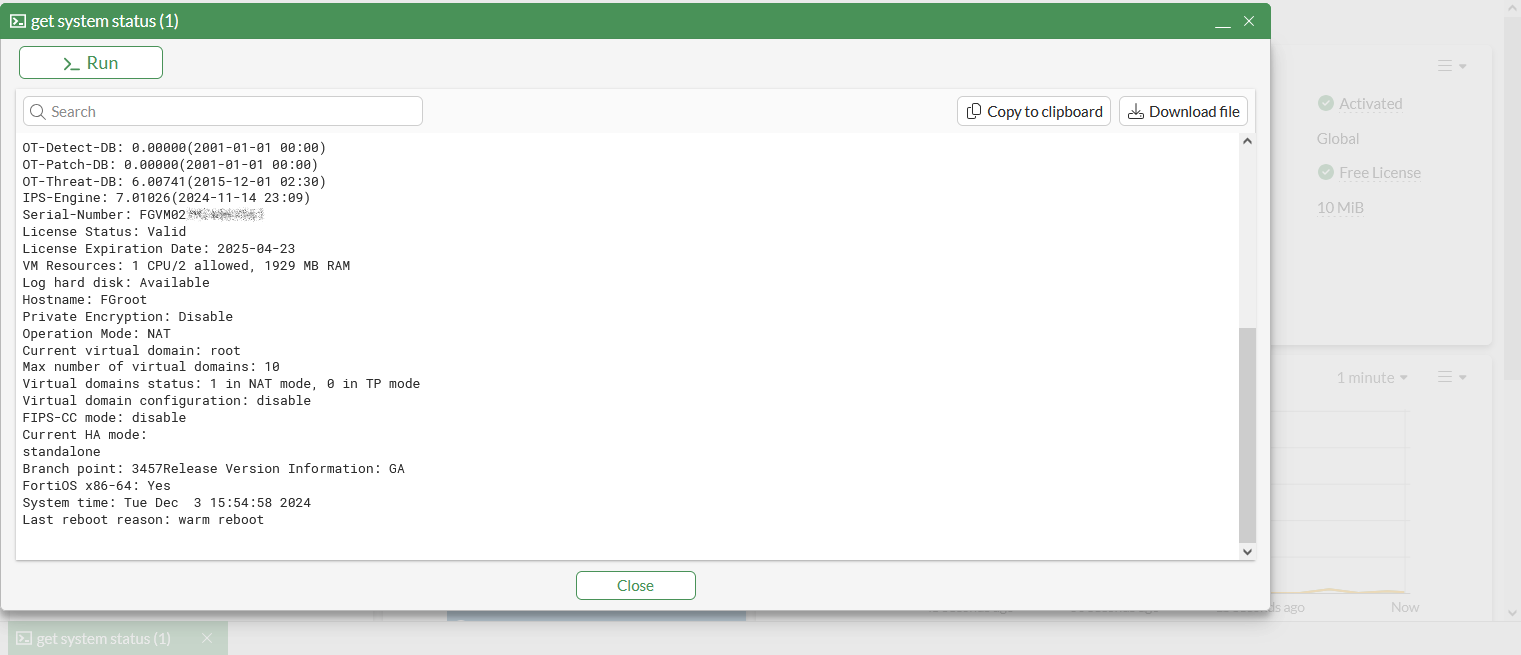Close the minimized get system status tab
This screenshot has height=655, width=1521.
tap(207, 638)
